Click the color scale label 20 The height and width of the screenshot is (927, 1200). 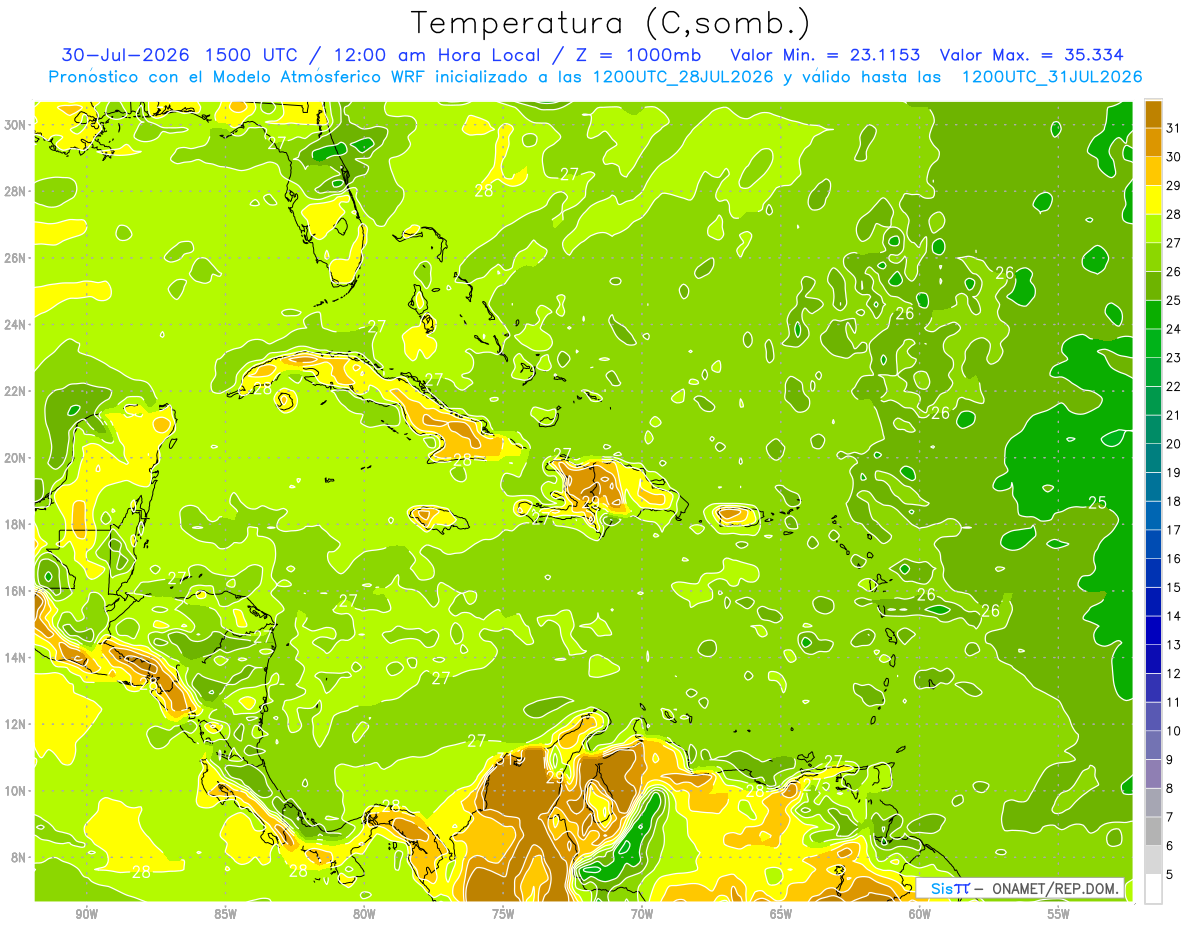(x=1173, y=443)
